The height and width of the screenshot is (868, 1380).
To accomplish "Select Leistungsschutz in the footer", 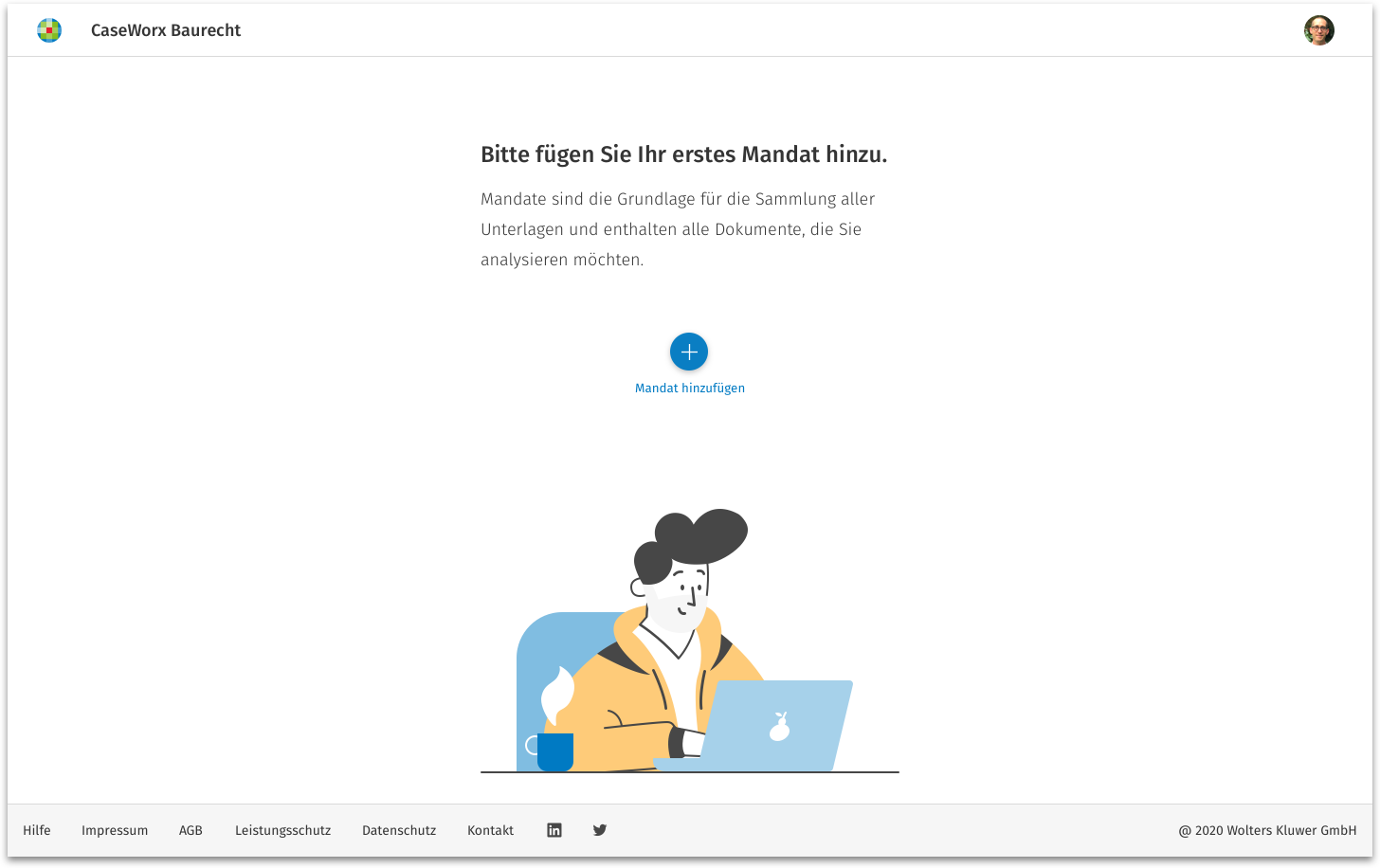I will [x=282, y=830].
